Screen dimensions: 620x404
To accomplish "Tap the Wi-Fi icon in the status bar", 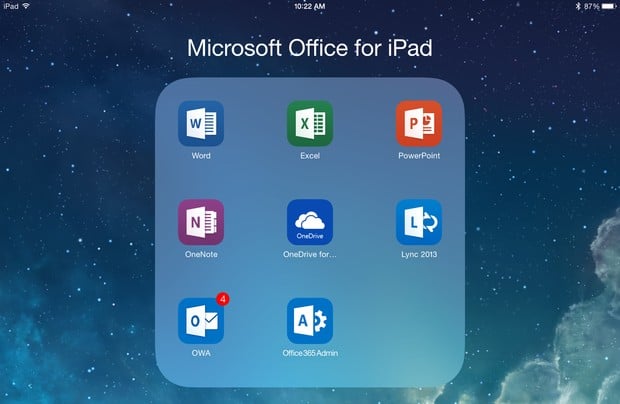I will (x=26, y=6).
